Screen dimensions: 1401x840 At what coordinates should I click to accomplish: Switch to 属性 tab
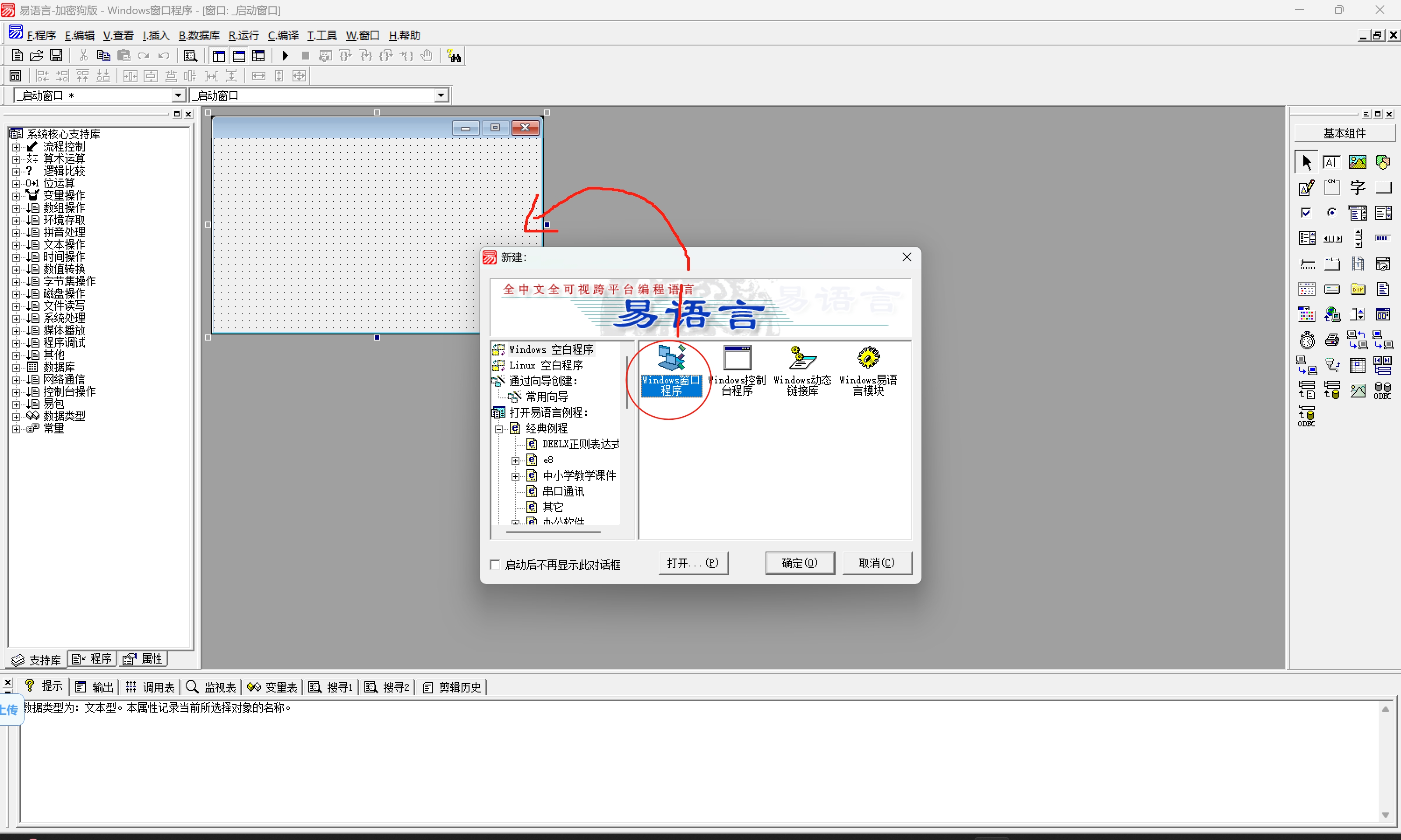pyautogui.click(x=143, y=659)
